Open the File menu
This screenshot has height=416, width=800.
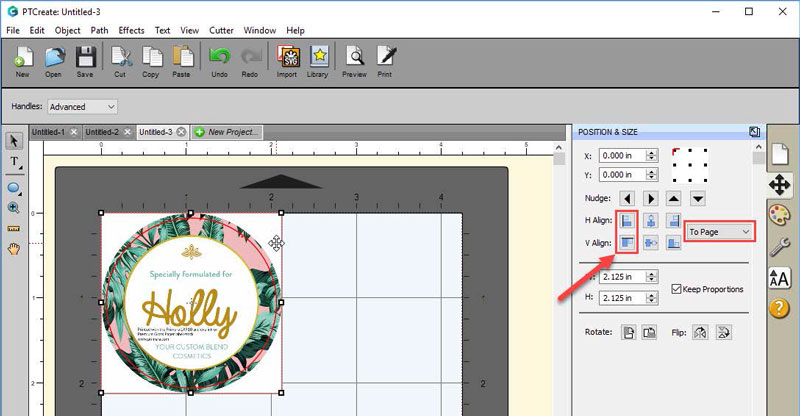[x=13, y=30]
